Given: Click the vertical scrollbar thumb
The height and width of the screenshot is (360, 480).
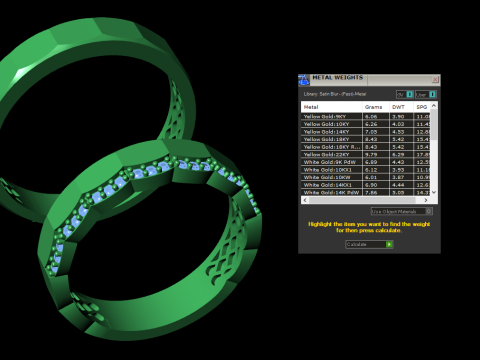Looking at the screenshot, I should 434,124.
